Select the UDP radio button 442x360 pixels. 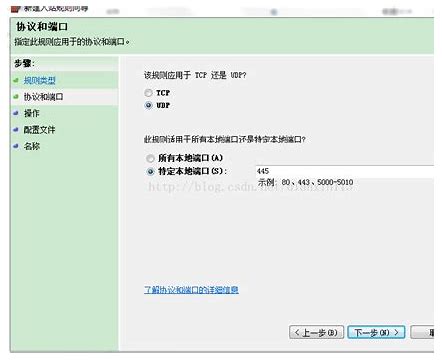click(149, 105)
